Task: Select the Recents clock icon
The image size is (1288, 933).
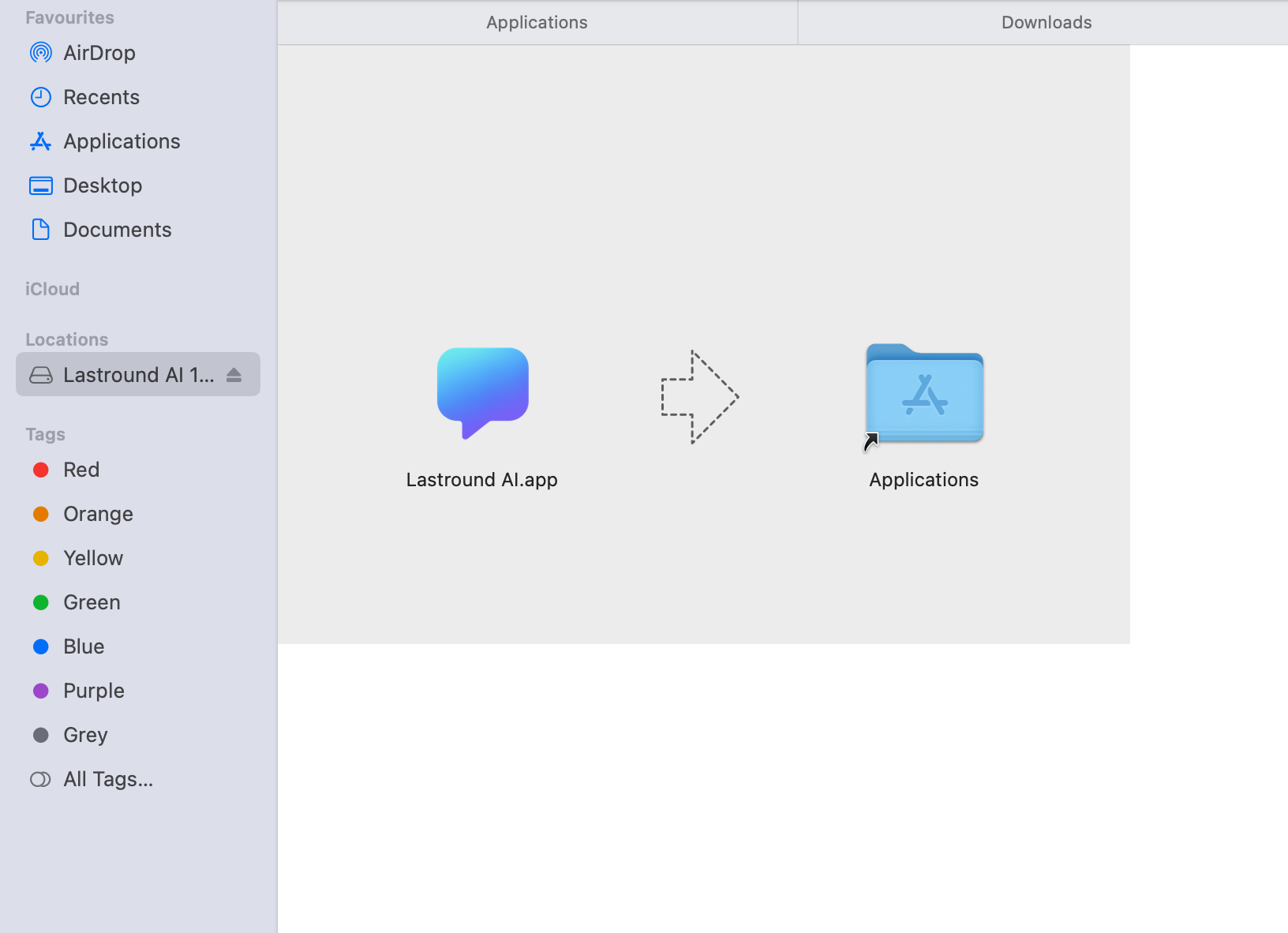Action: click(41, 97)
